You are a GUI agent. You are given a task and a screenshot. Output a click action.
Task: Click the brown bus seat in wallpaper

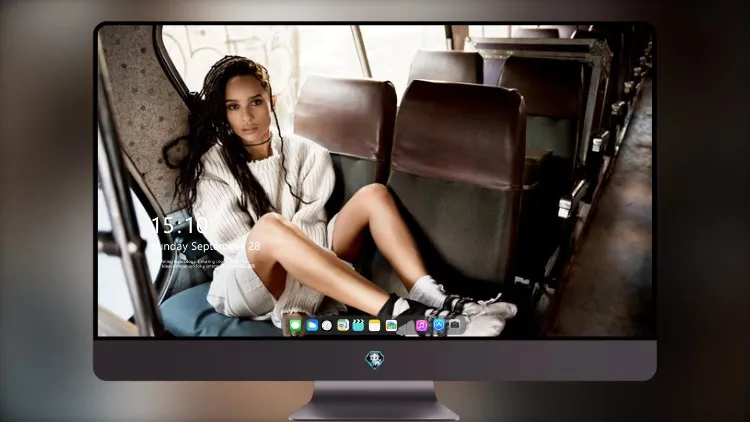pos(457,182)
